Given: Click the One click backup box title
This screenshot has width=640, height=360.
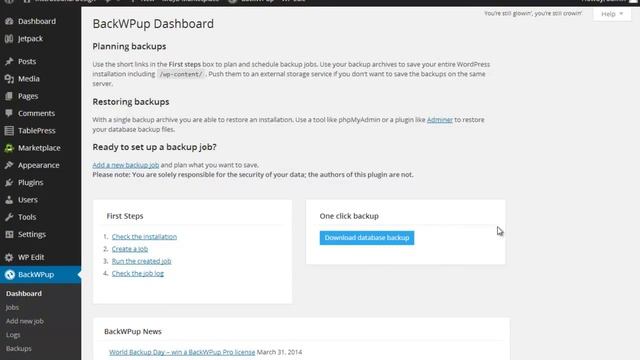Looking at the screenshot, I should 349,216.
